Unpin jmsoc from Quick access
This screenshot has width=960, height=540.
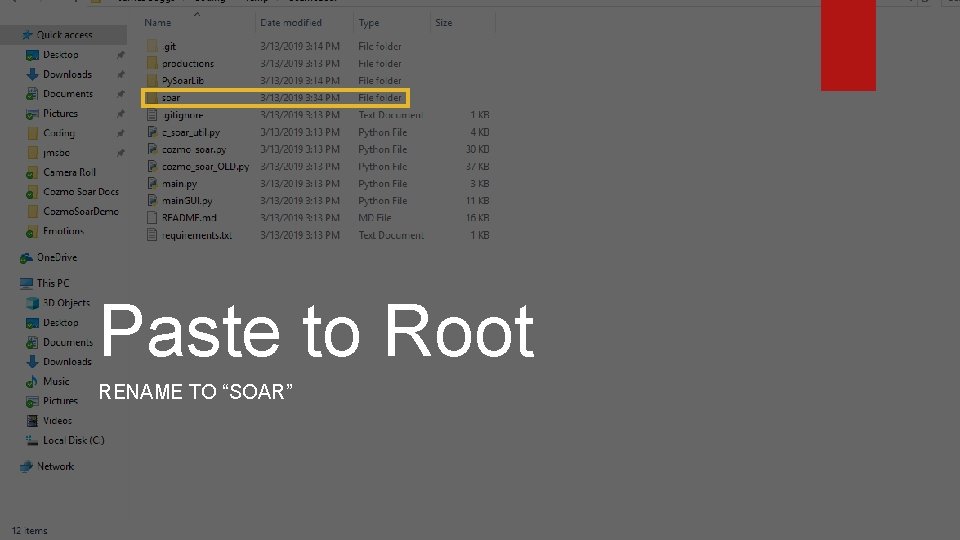[x=121, y=153]
